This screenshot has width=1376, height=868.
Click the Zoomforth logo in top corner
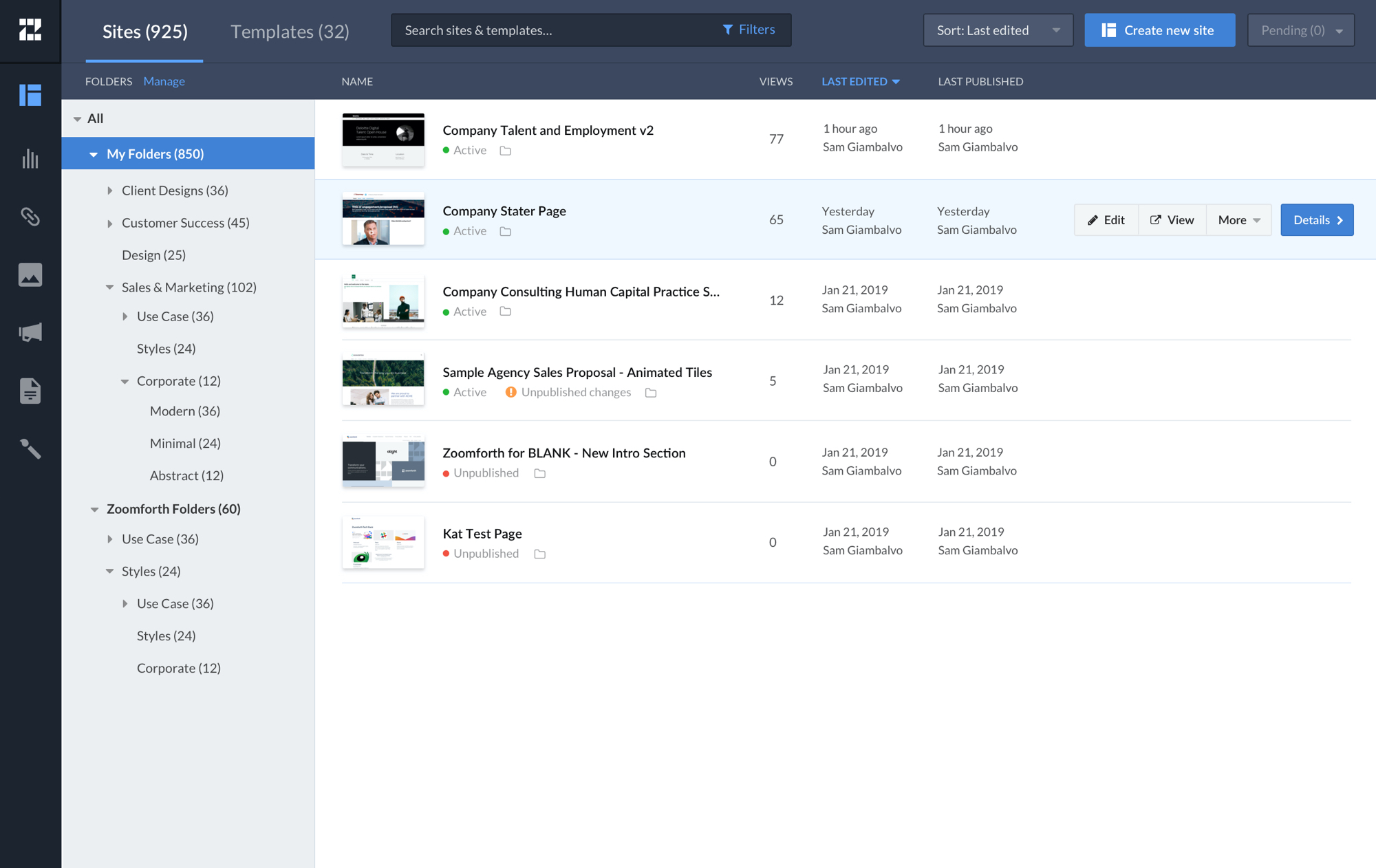click(30, 30)
